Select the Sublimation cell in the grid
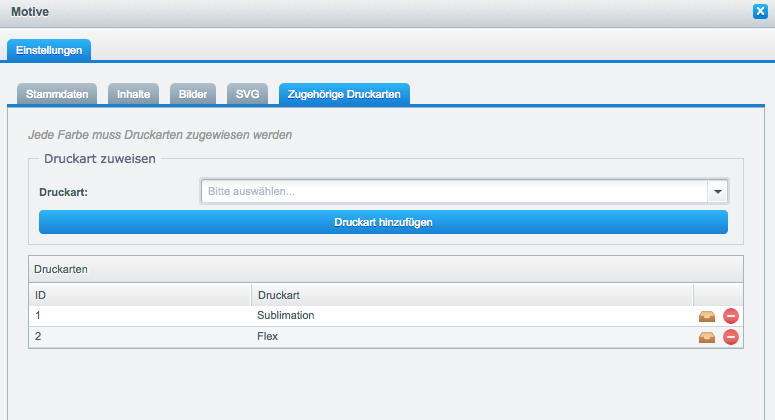775x420 pixels. (x=286, y=316)
